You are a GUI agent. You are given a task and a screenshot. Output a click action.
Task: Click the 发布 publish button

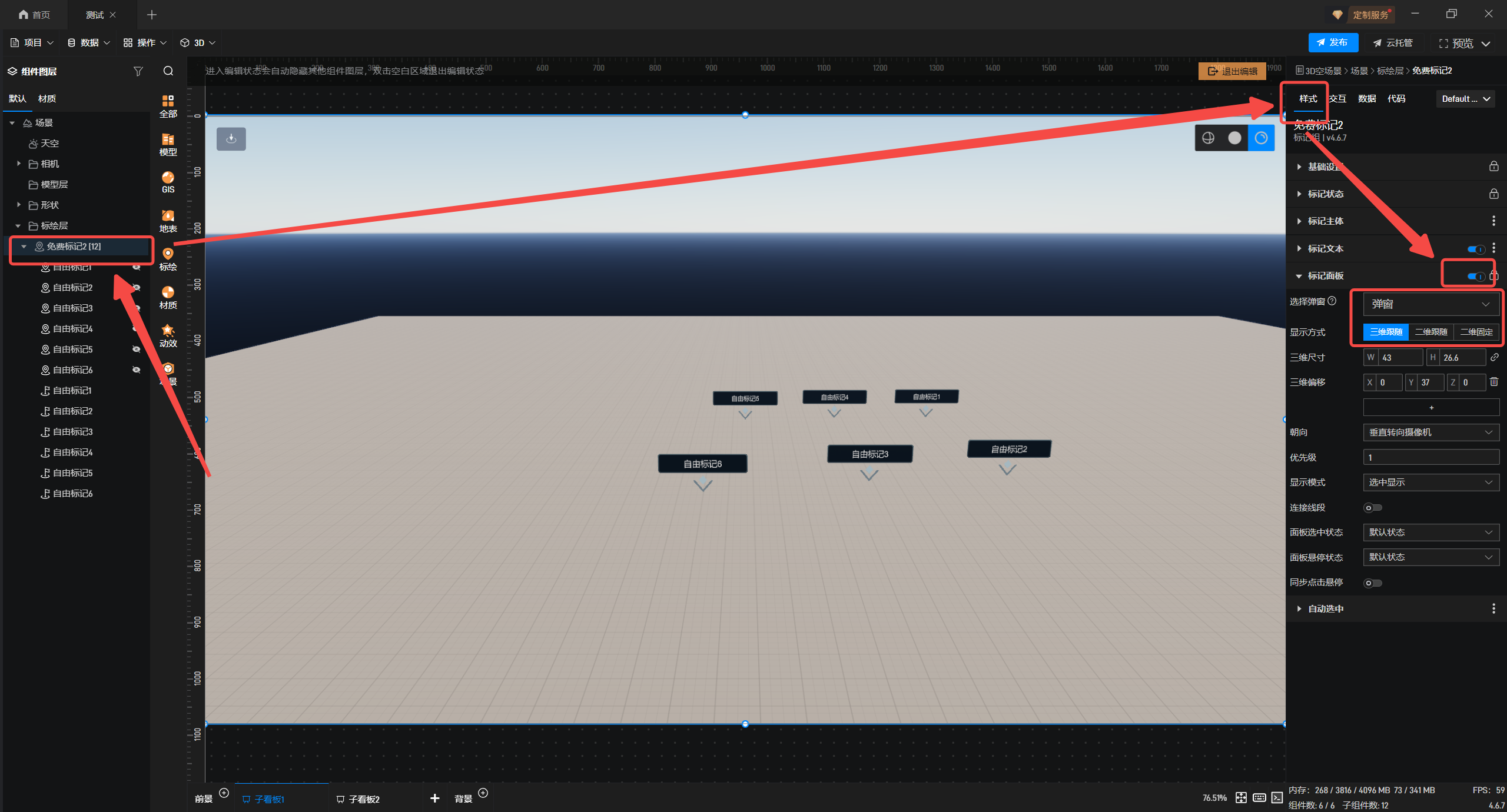pyautogui.click(x=1333, y=42)
